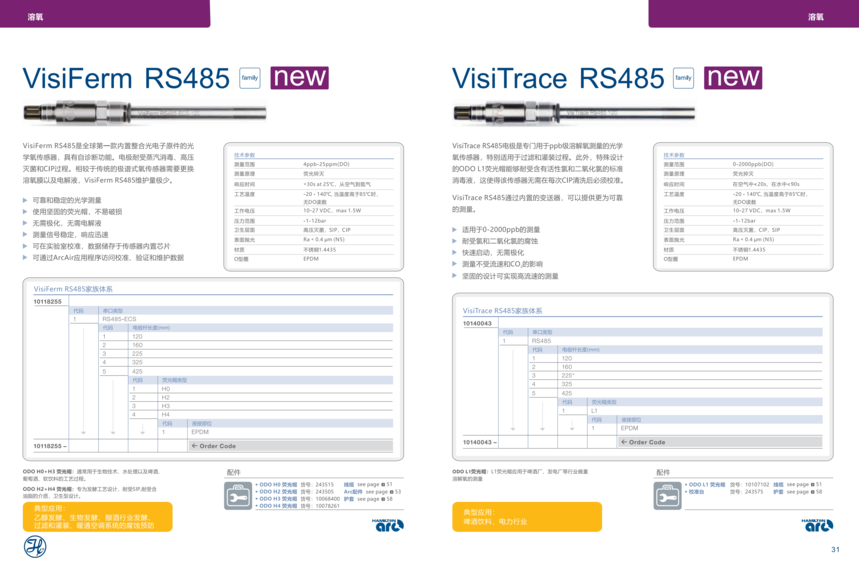Open the 校准台 accessory link
This screenshot has width=859, height=573.
(695, 492)
